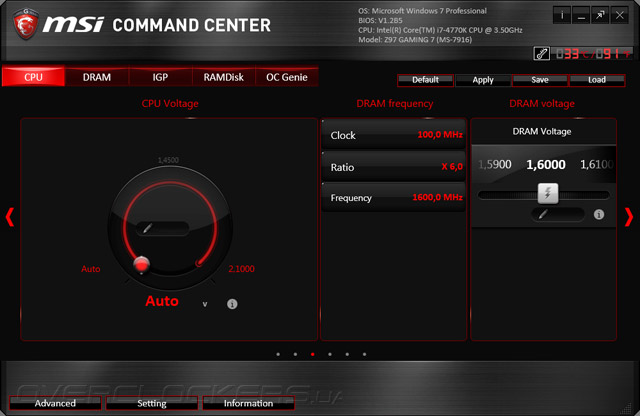
Task: Select the fourth page indicator dot
Action: (330, 354)
